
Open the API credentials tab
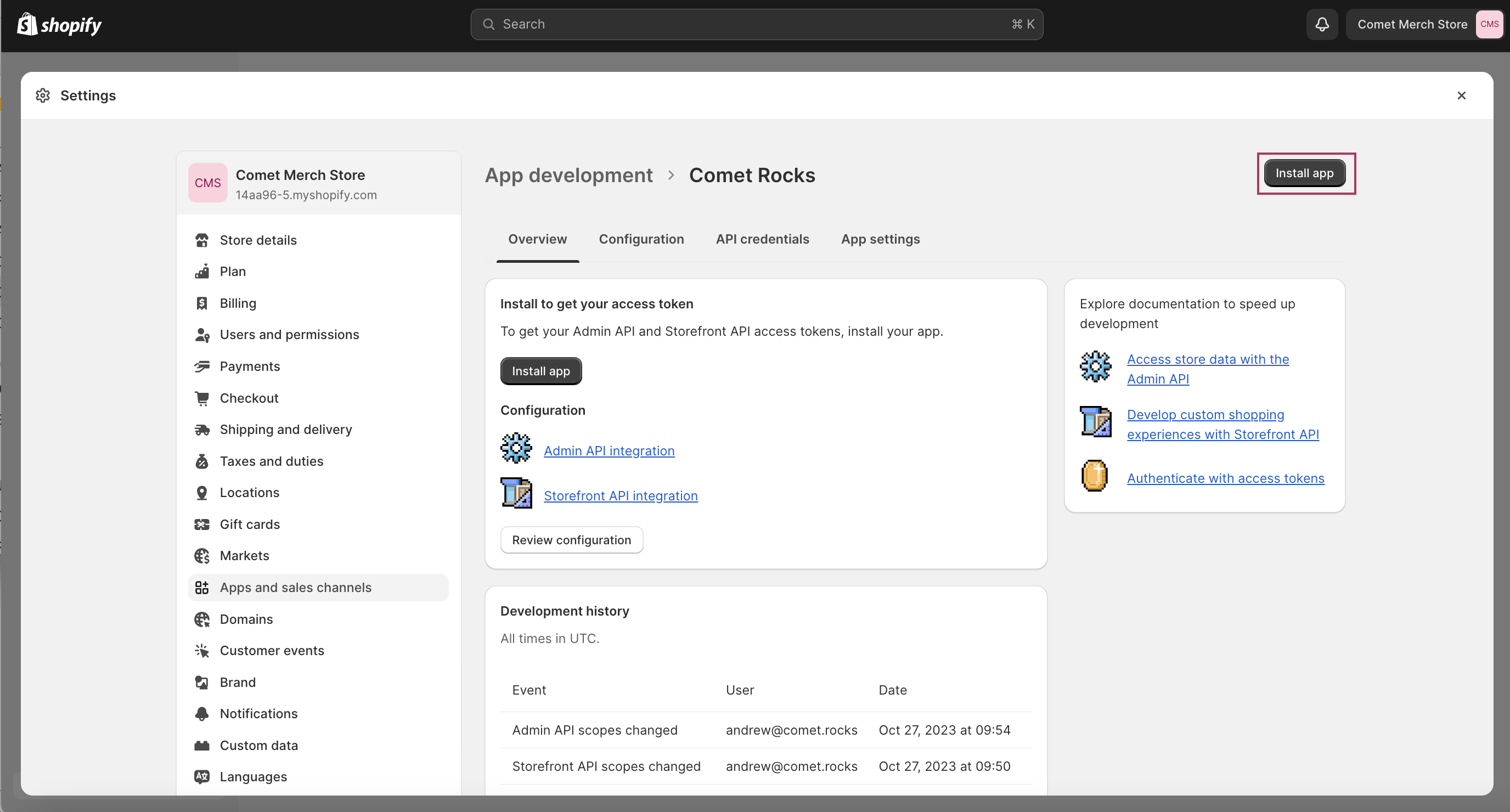[x=762, y=239]
